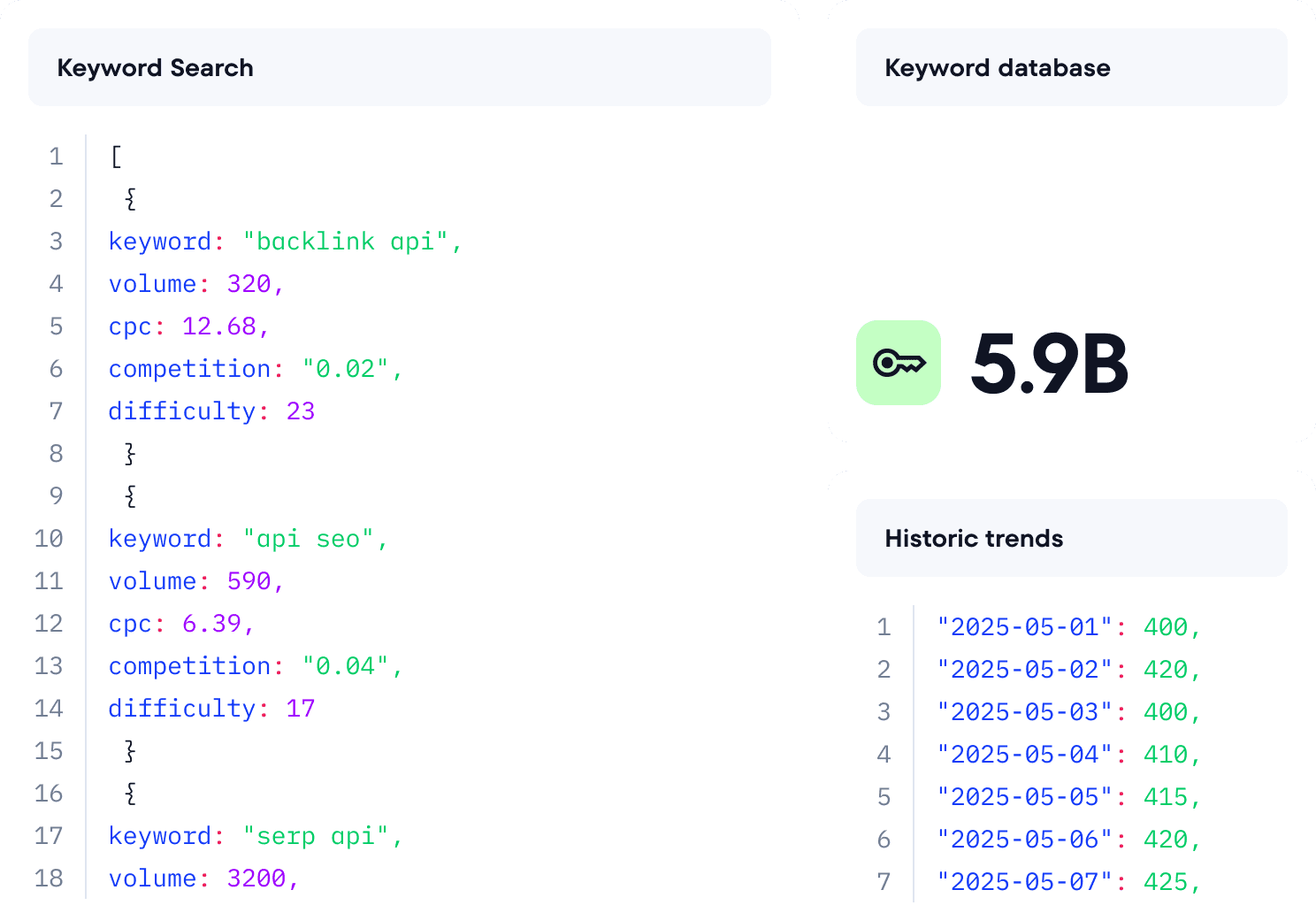Click the "2025-05-03" date key
This screenshot has width=1316, height=913.
[x=1024, y=712]
